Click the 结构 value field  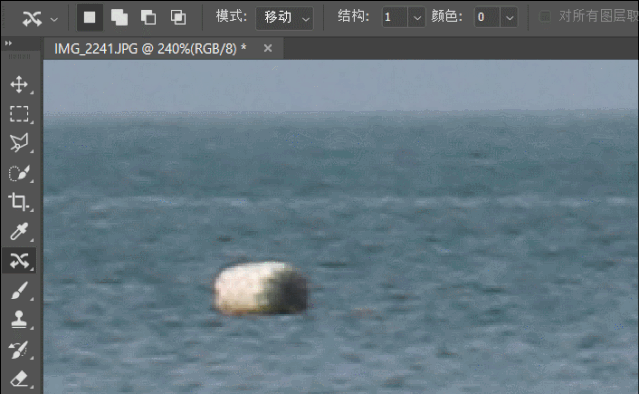coord(394,18)
